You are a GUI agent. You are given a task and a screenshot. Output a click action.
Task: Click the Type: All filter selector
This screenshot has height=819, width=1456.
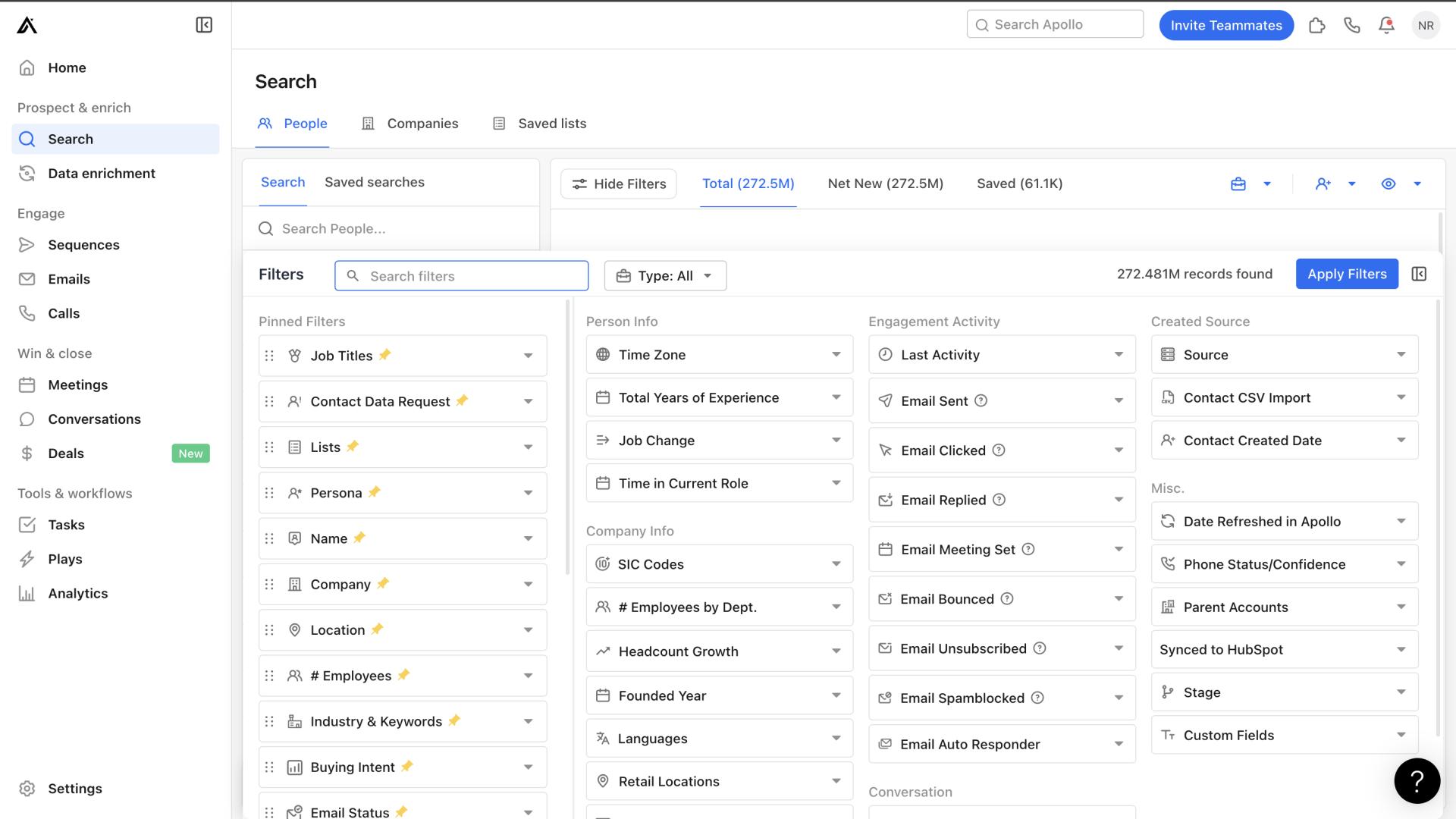[665, 275]
